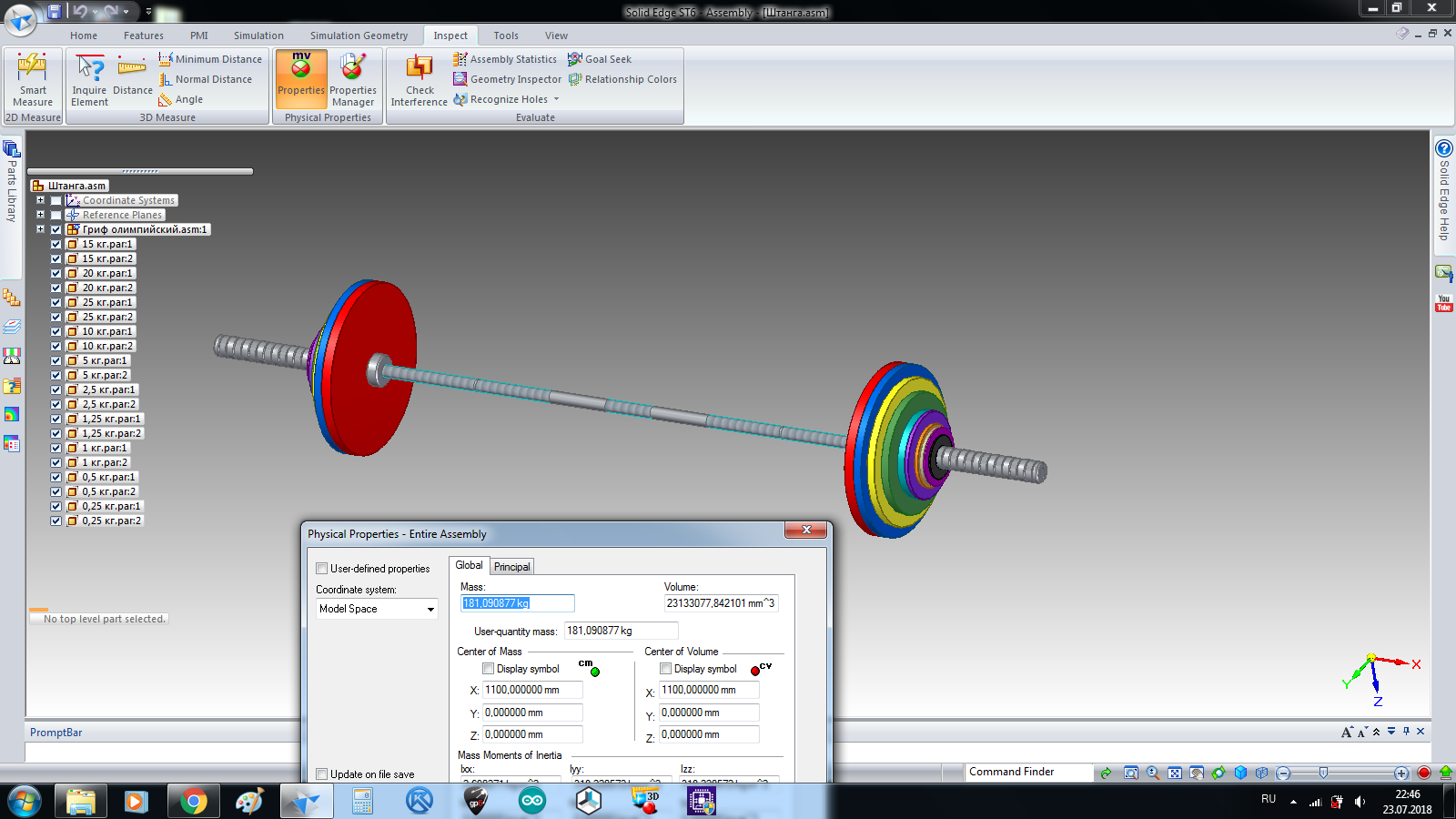Open the Home ribbon tab
Screen dimensions: 1456x819
tap(84, 35)
